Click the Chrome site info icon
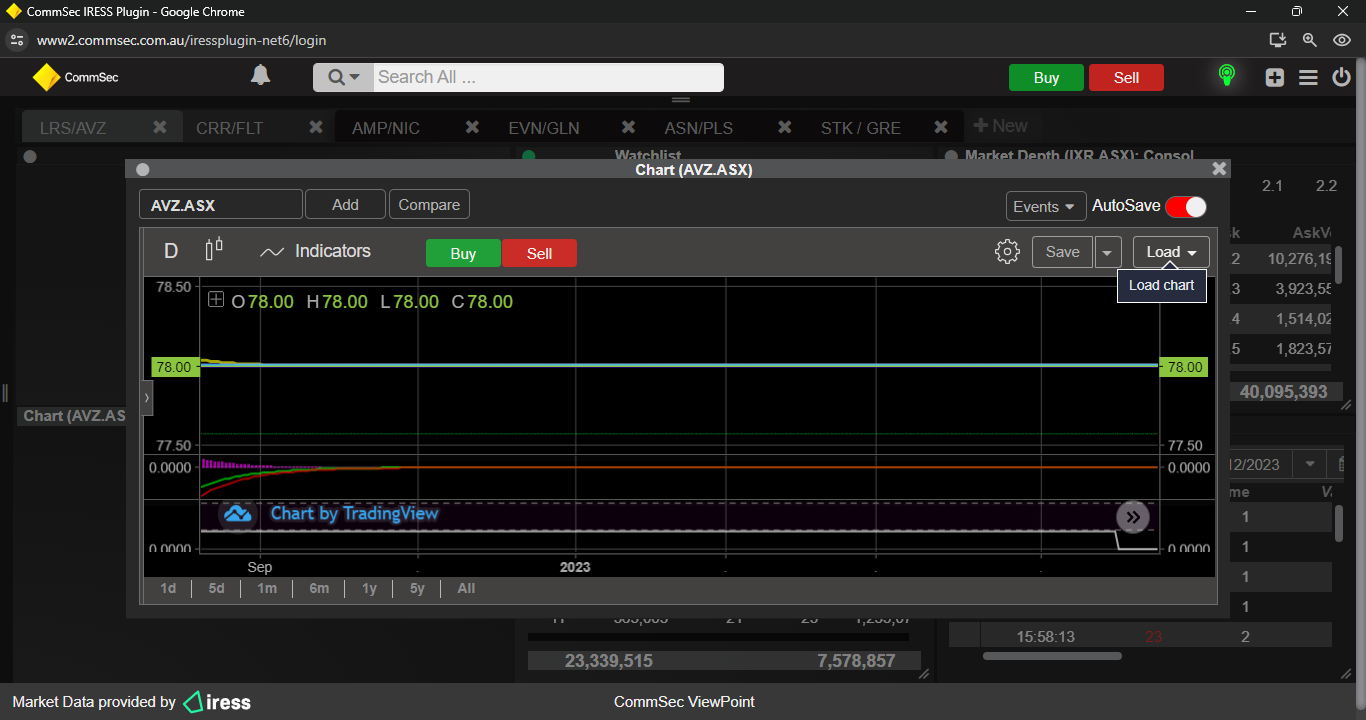This screenshot has height=720, width=1366. coord(16,40)
